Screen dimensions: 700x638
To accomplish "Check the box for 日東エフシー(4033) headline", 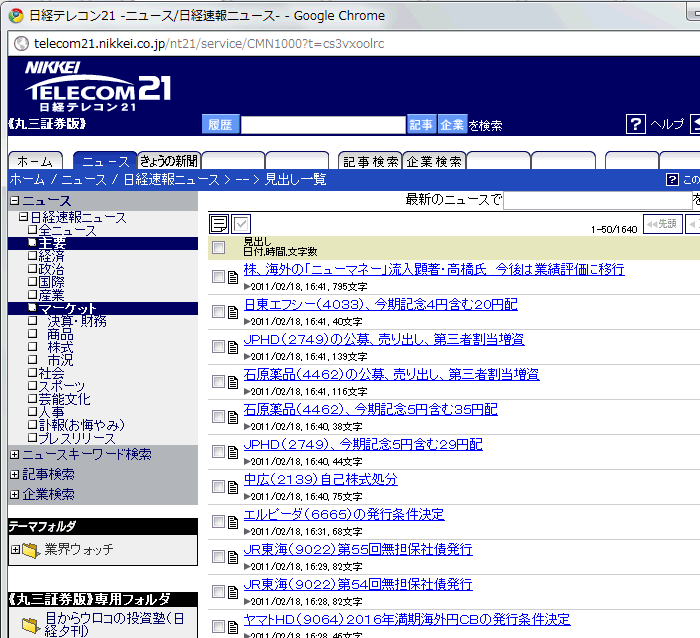I will 218,311.
